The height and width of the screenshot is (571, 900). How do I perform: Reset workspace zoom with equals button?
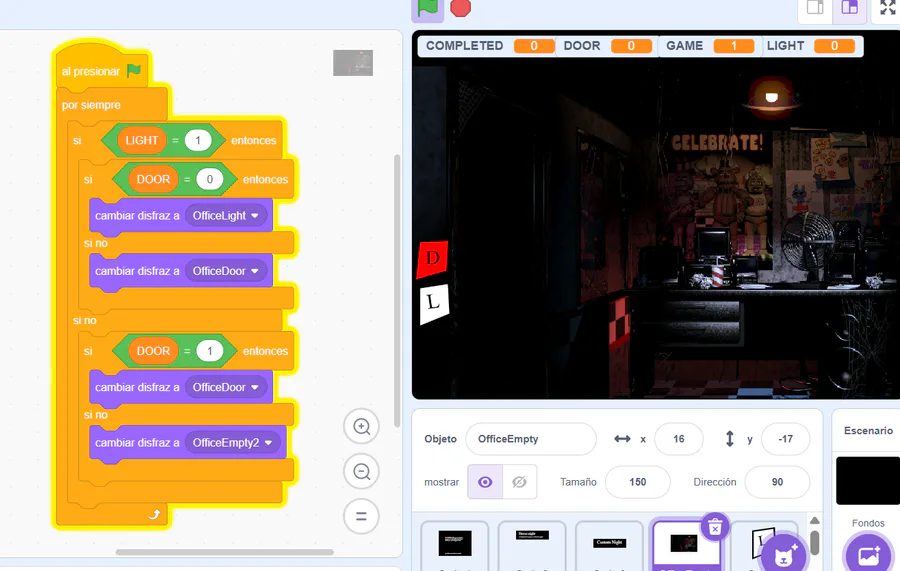click(361, 516)
